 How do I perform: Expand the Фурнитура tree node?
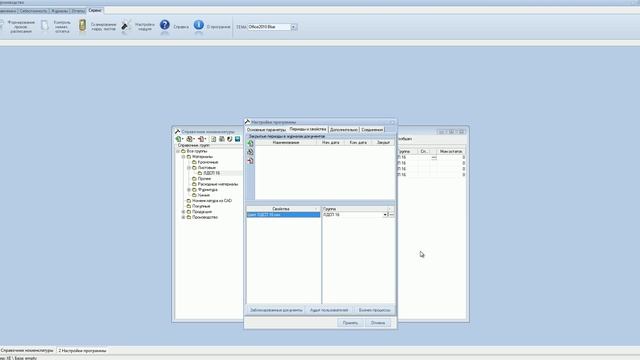[189, 190]
